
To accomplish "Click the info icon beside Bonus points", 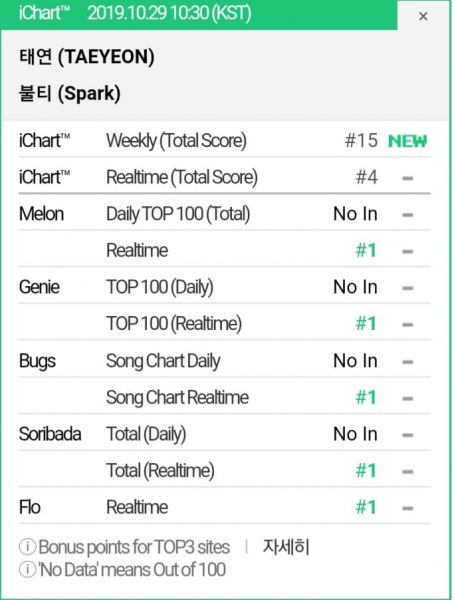I will [27, 547].
